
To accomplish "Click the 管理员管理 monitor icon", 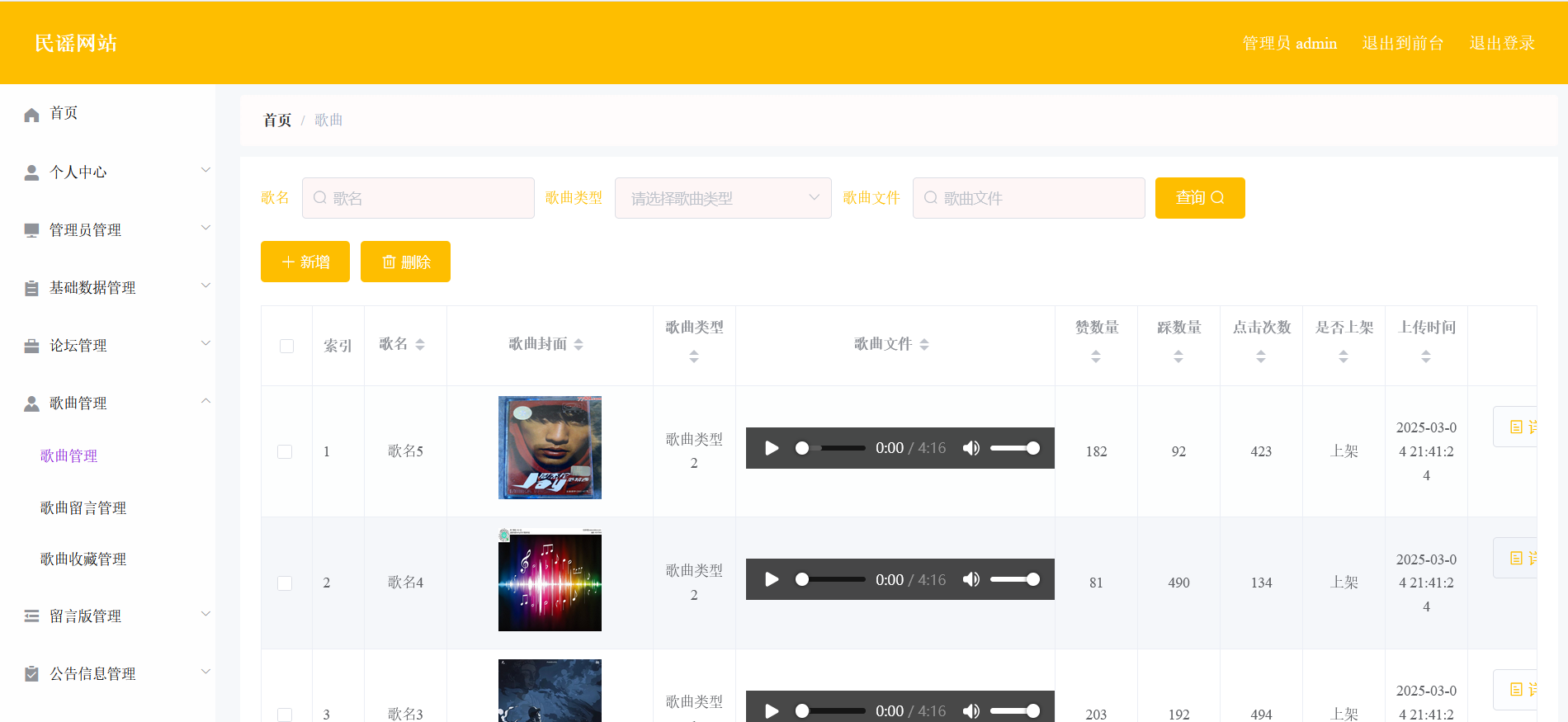I will point(31,230).
